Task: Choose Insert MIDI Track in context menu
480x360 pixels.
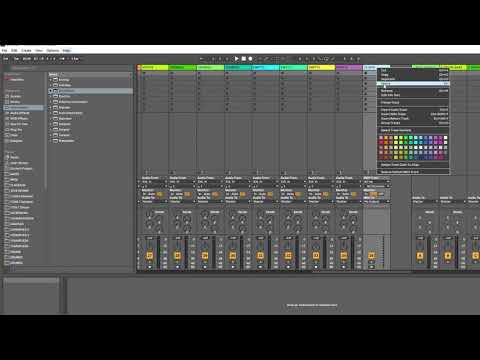Action: point(413,114)
